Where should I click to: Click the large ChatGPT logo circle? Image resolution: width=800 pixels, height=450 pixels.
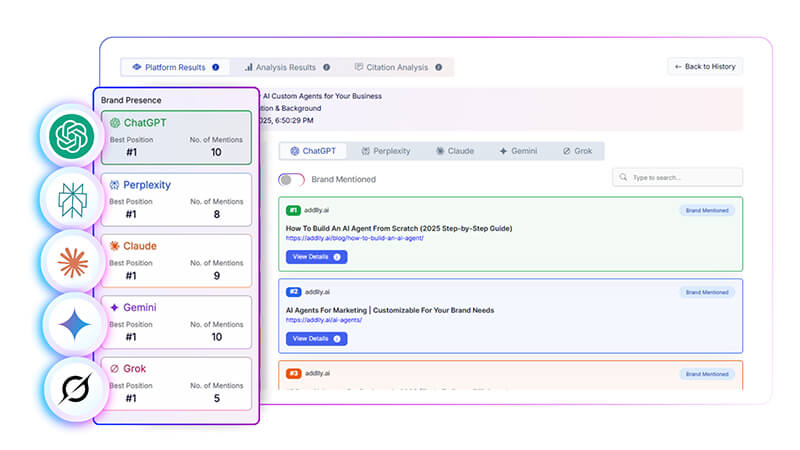[x=71, y=136]
